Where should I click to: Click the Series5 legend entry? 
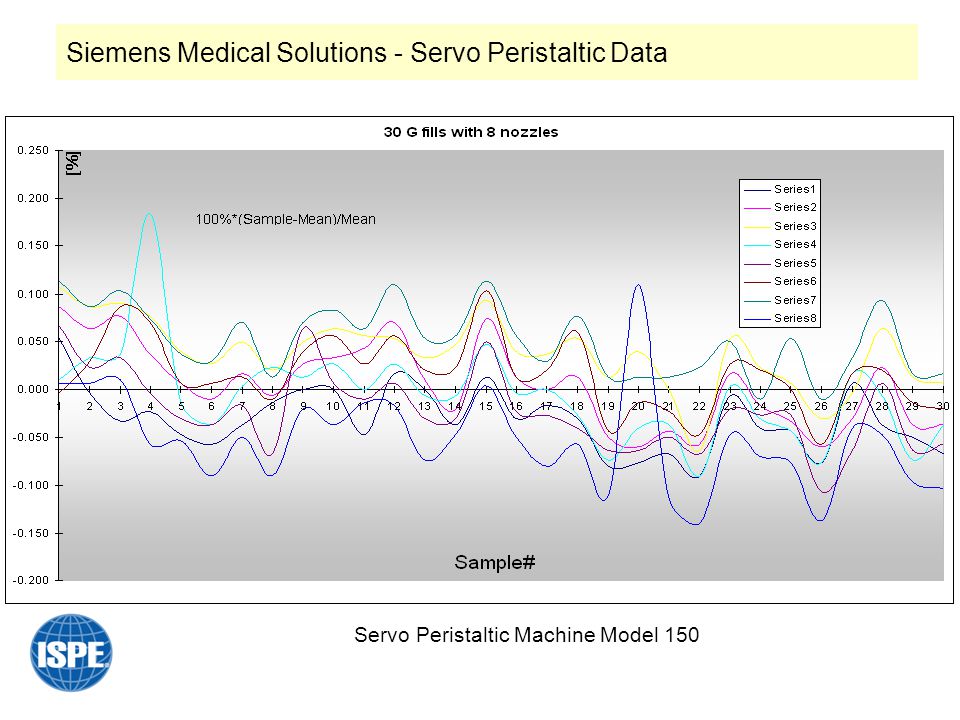point(780,263)
